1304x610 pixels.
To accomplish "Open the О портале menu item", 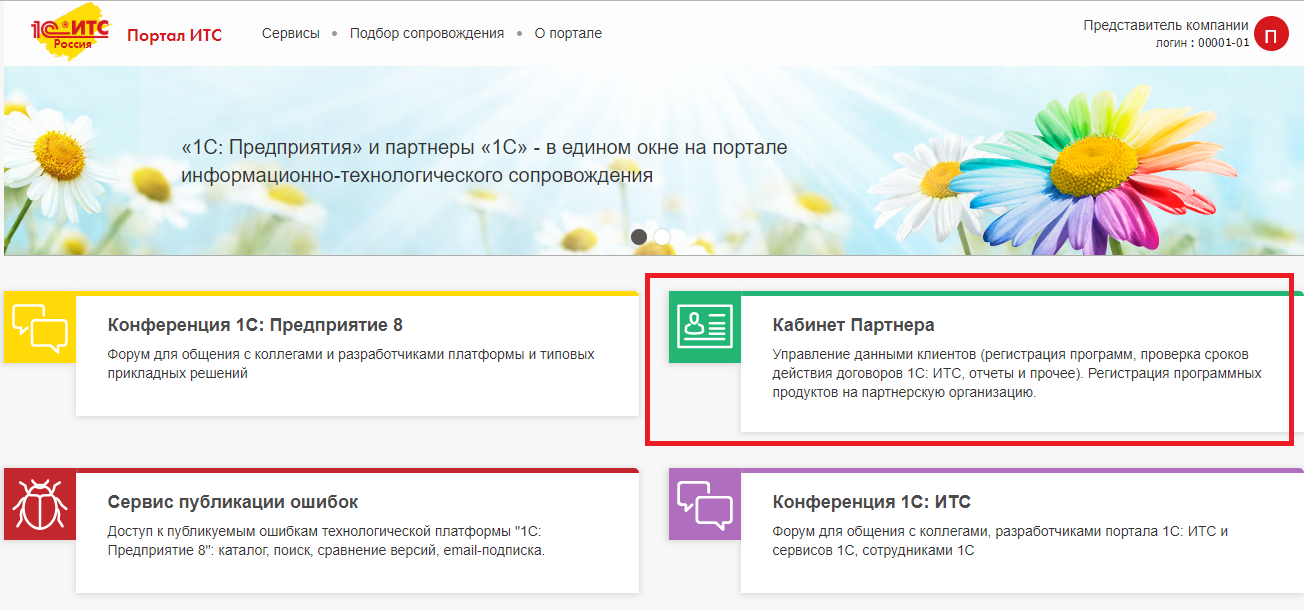I will (x=568, y=33).
